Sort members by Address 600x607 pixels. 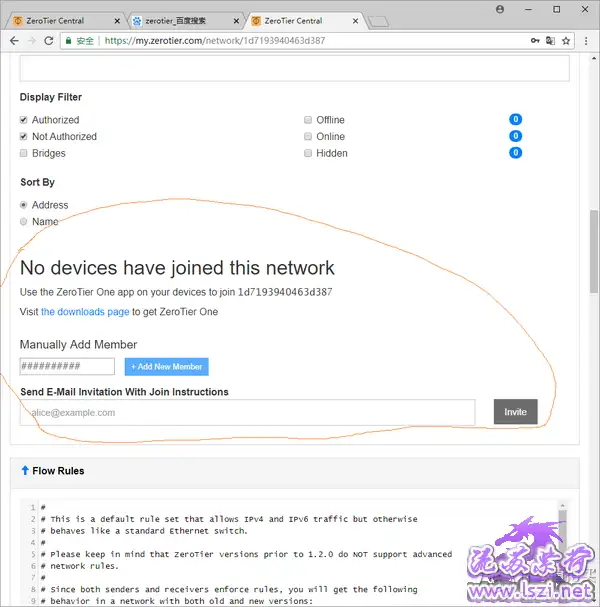tap(24, 205)
